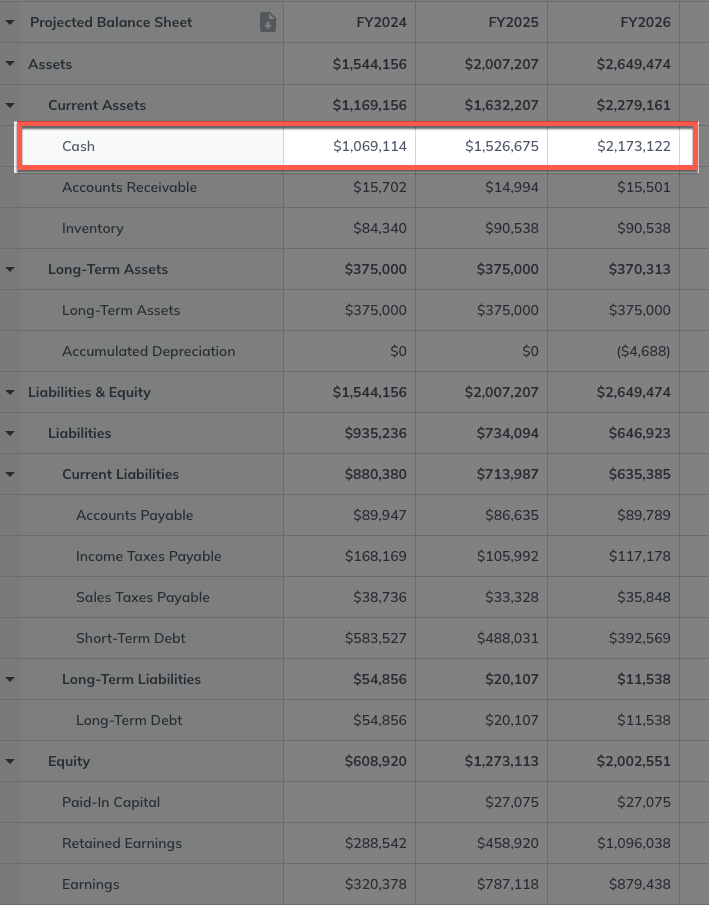Click Accounts Receivable FY2025 value $14,994
Viewport: 709px width, 905px height.
pos(512,187)
